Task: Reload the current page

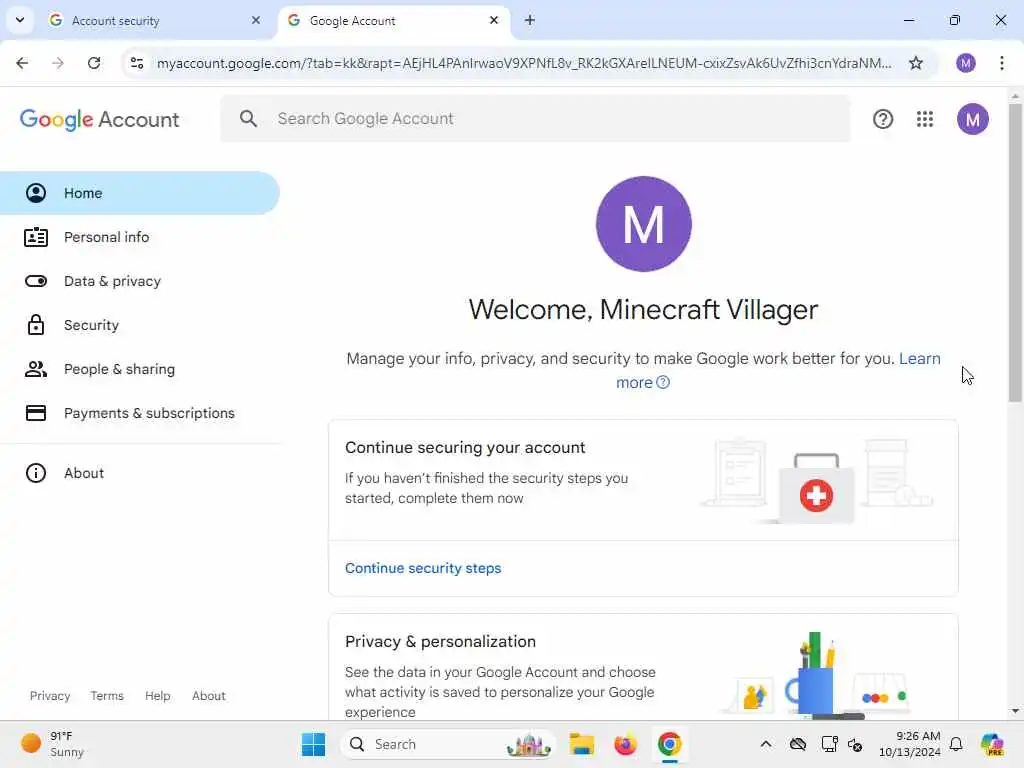Action: click(94, 63)
